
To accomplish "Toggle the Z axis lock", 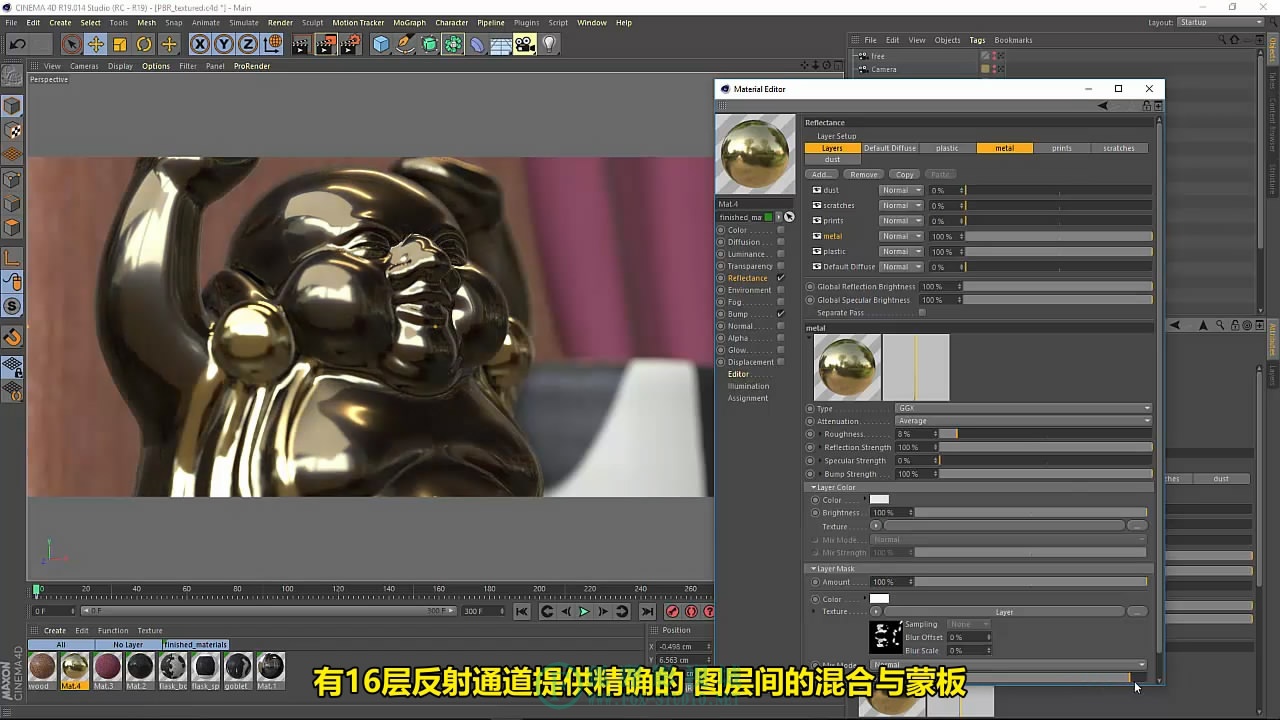I will (x=247, y=44).
